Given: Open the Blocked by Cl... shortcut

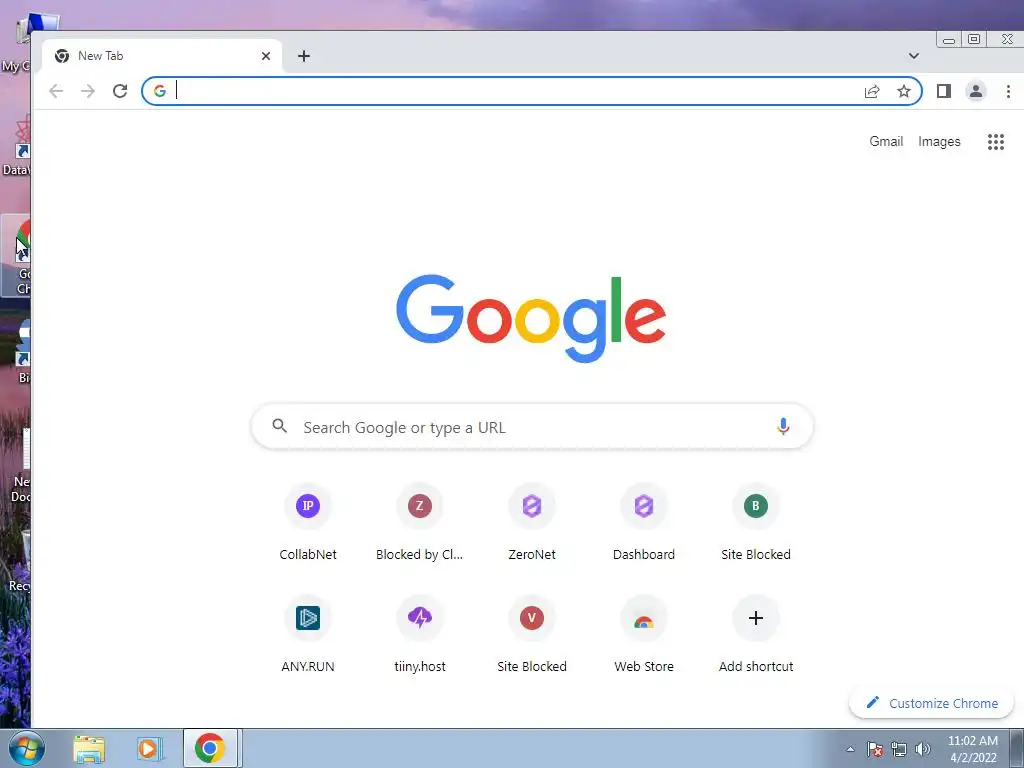Looking at the screenshot, I should 419,522.
